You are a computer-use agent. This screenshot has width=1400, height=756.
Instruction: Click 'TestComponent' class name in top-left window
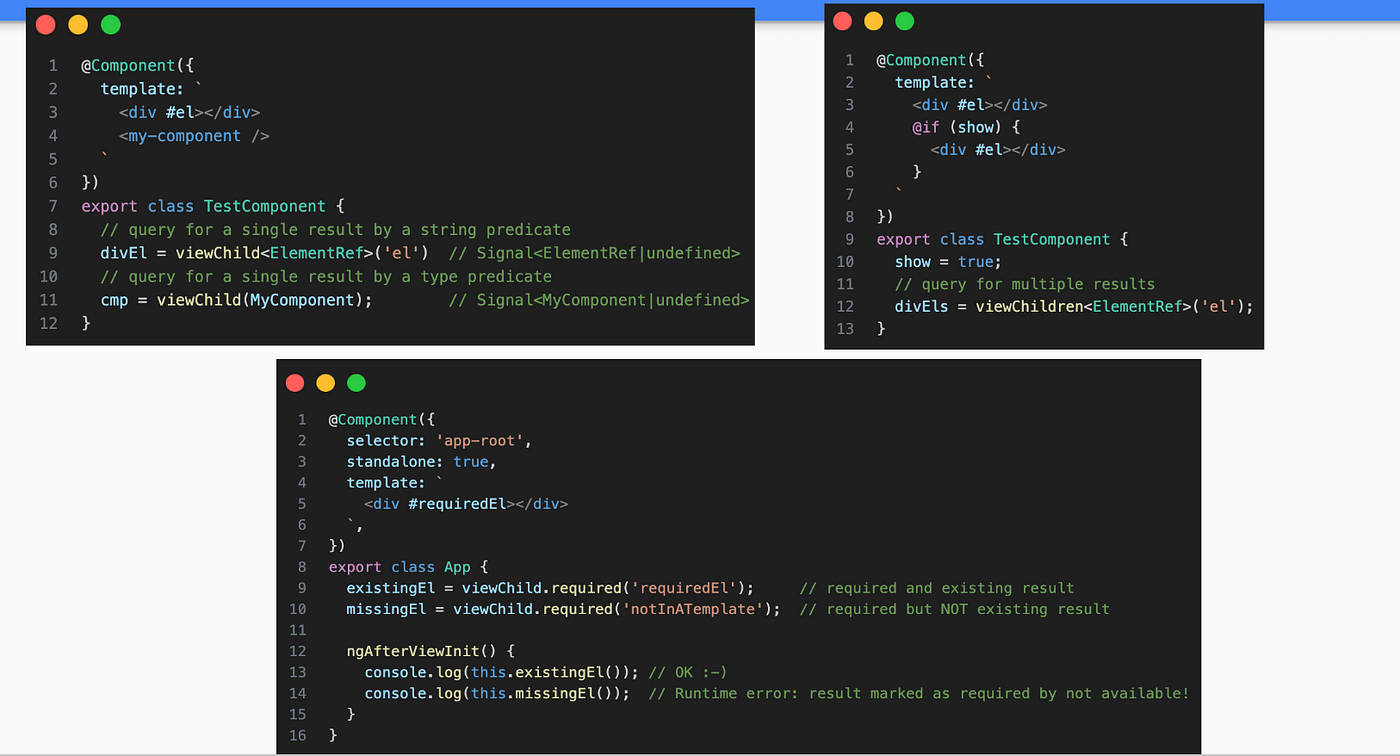pyautogui.click(x=265, y=206)
